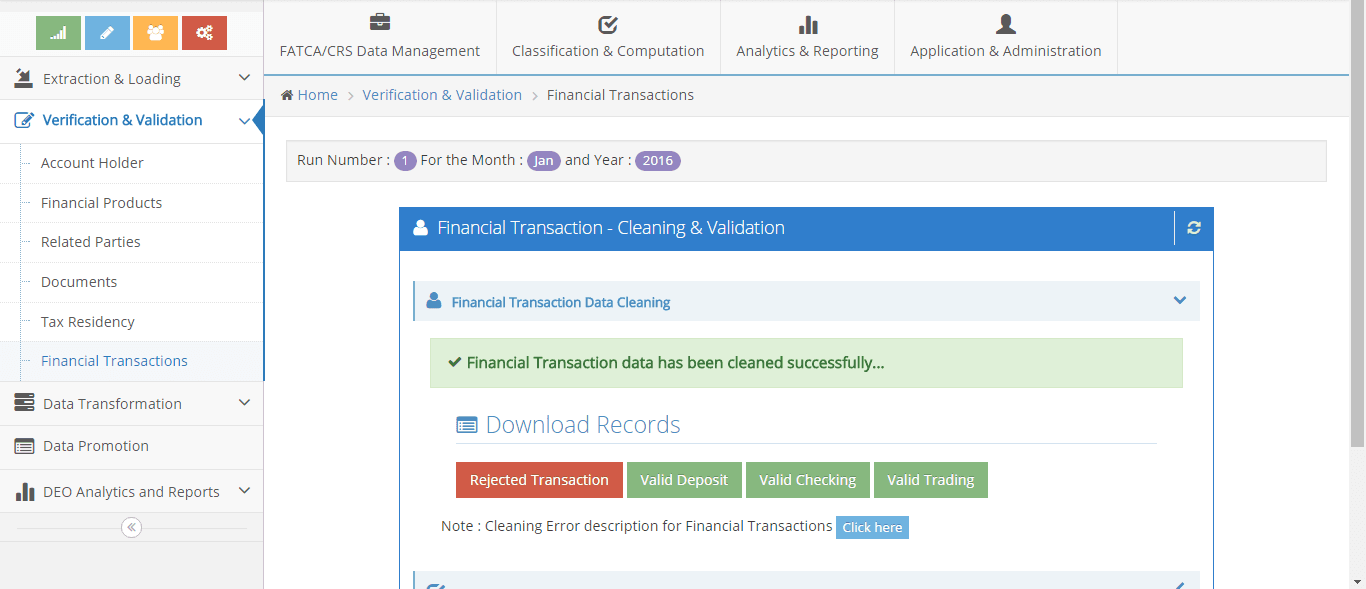This screenshot has width=1366, height=589.
Task: Click the cleaned successfully message
Action: pyautogui.click(x=806, y=363)
